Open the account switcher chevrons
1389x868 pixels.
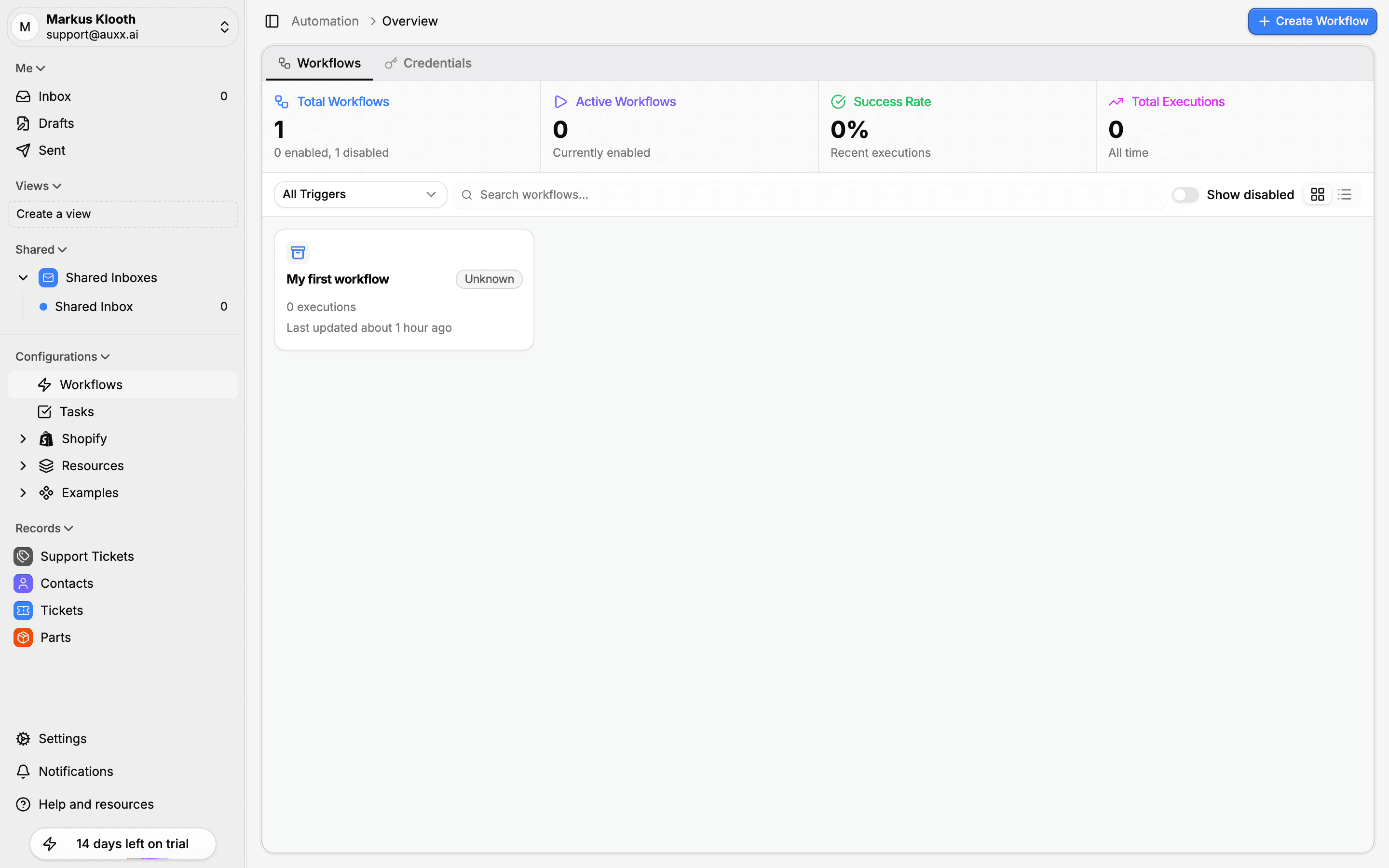click(224, 27)
